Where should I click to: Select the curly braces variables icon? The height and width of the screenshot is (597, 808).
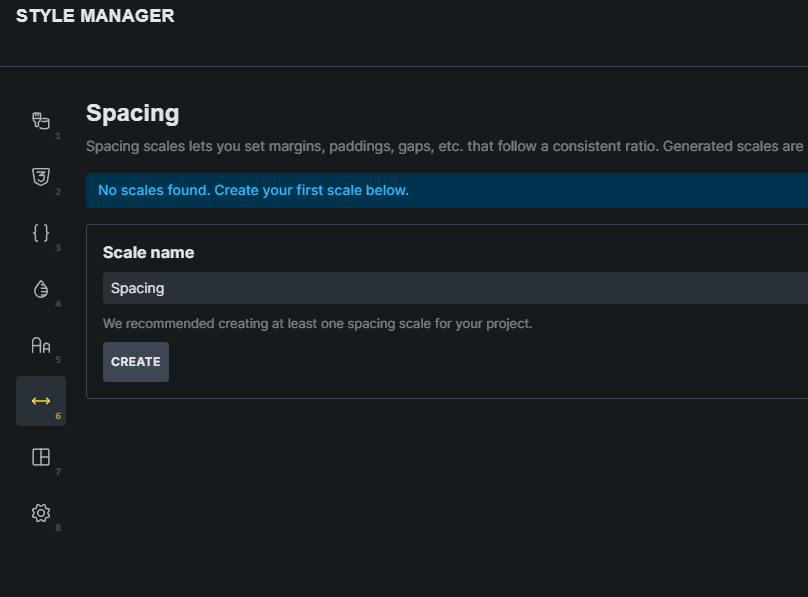point(41,233)
